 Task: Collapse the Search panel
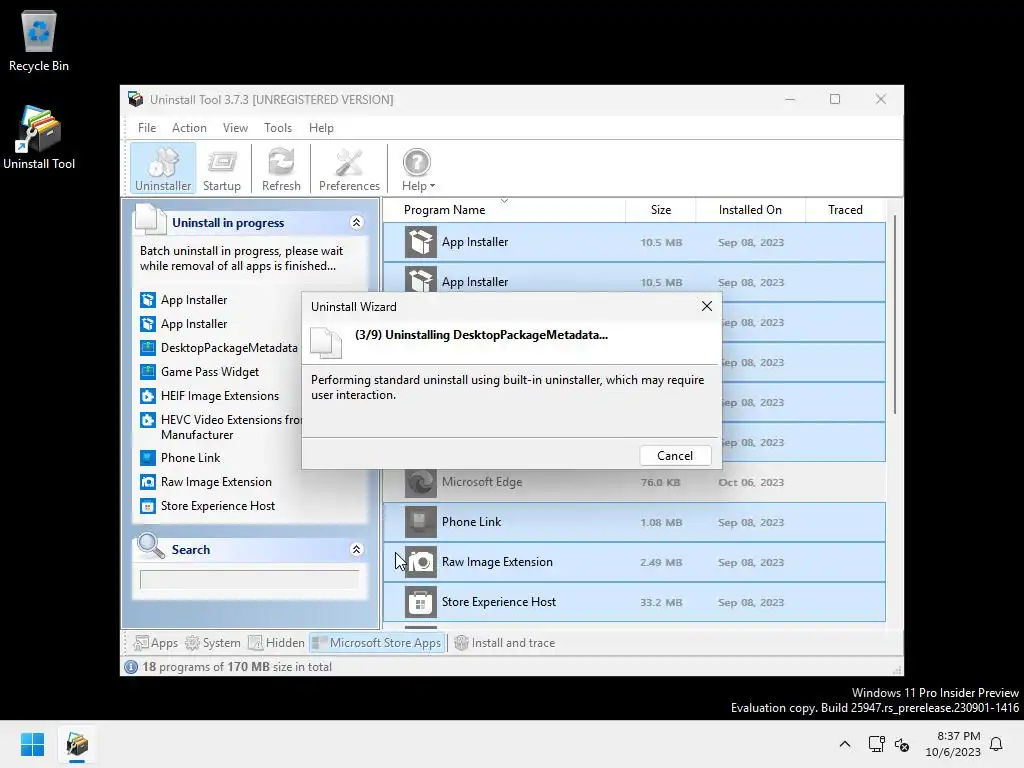click(357, 549)
